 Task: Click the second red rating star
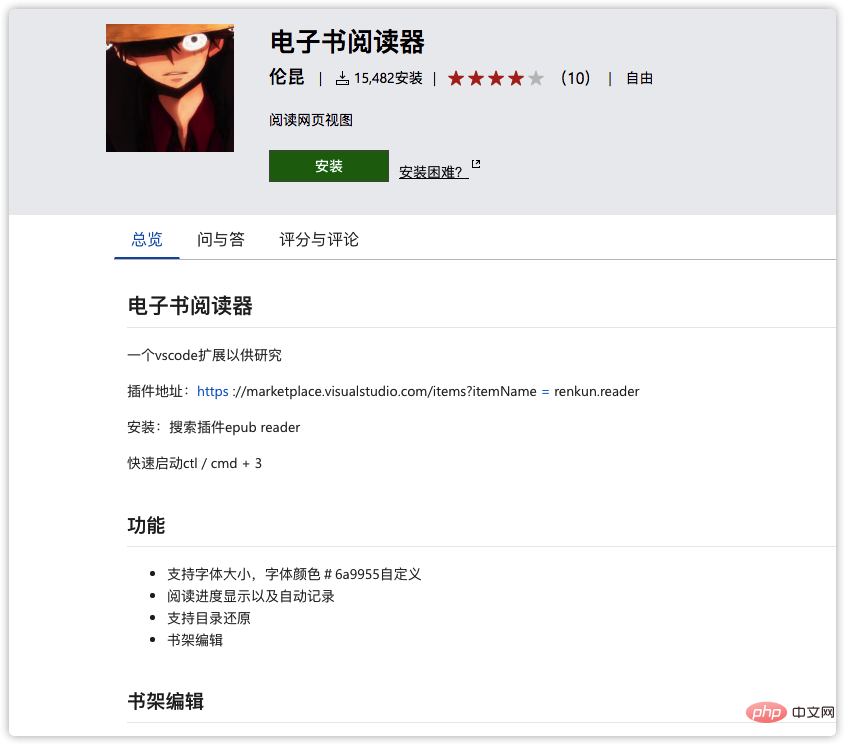[476, 78]
